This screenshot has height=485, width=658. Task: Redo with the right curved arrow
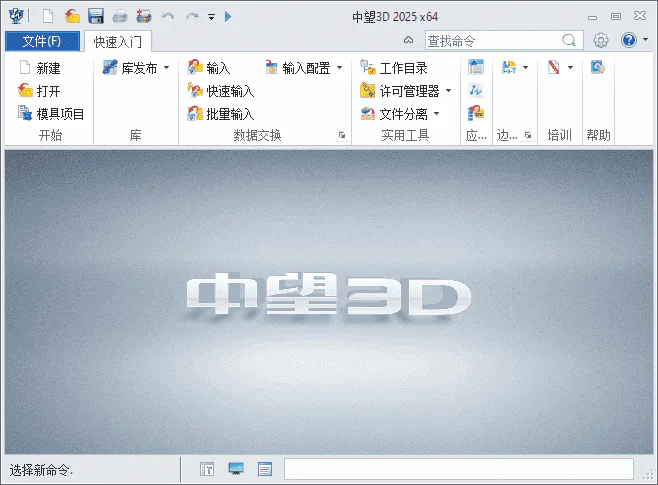pyautogui.click(x=192, y=16)
